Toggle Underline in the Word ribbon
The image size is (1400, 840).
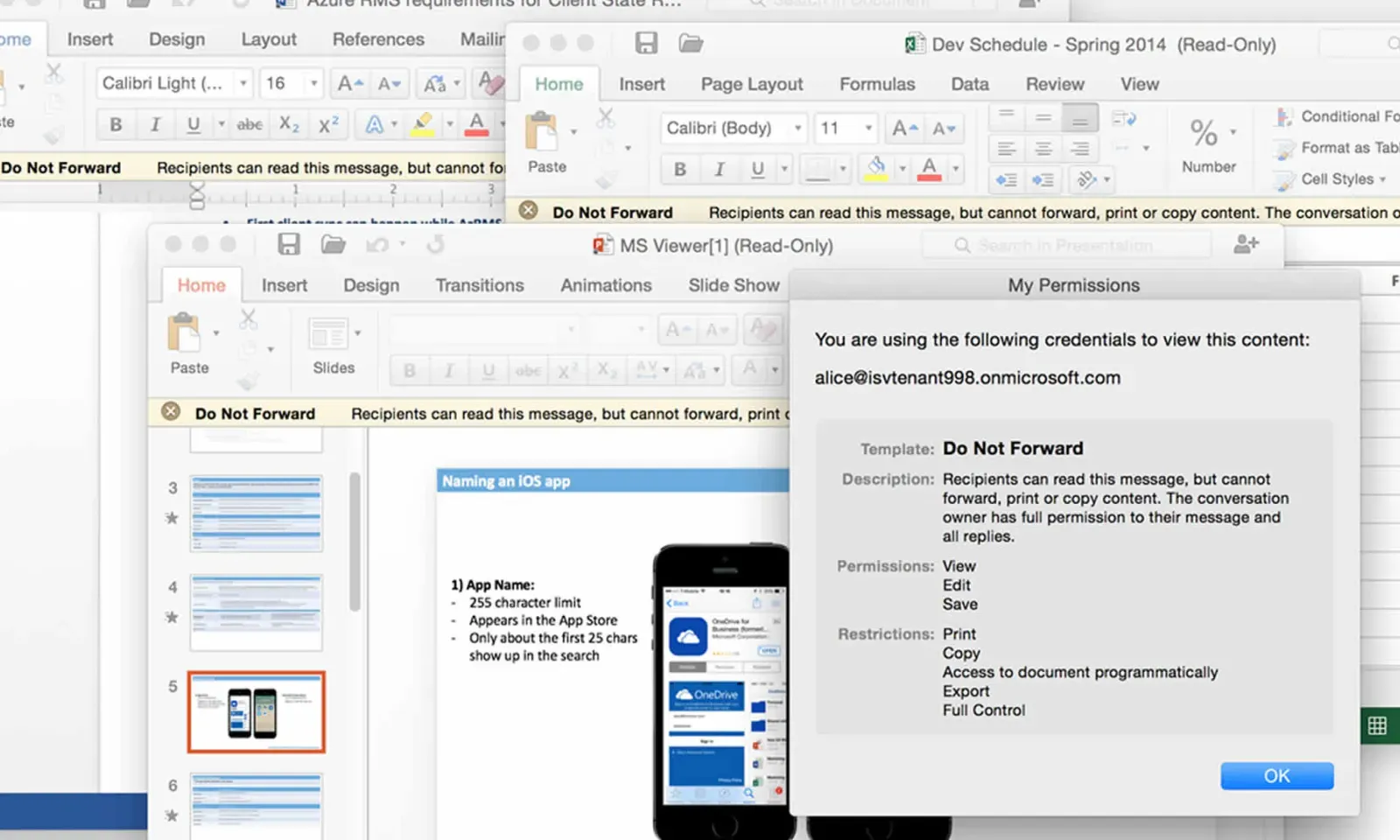pyautogui.click(x=193, y=124)
